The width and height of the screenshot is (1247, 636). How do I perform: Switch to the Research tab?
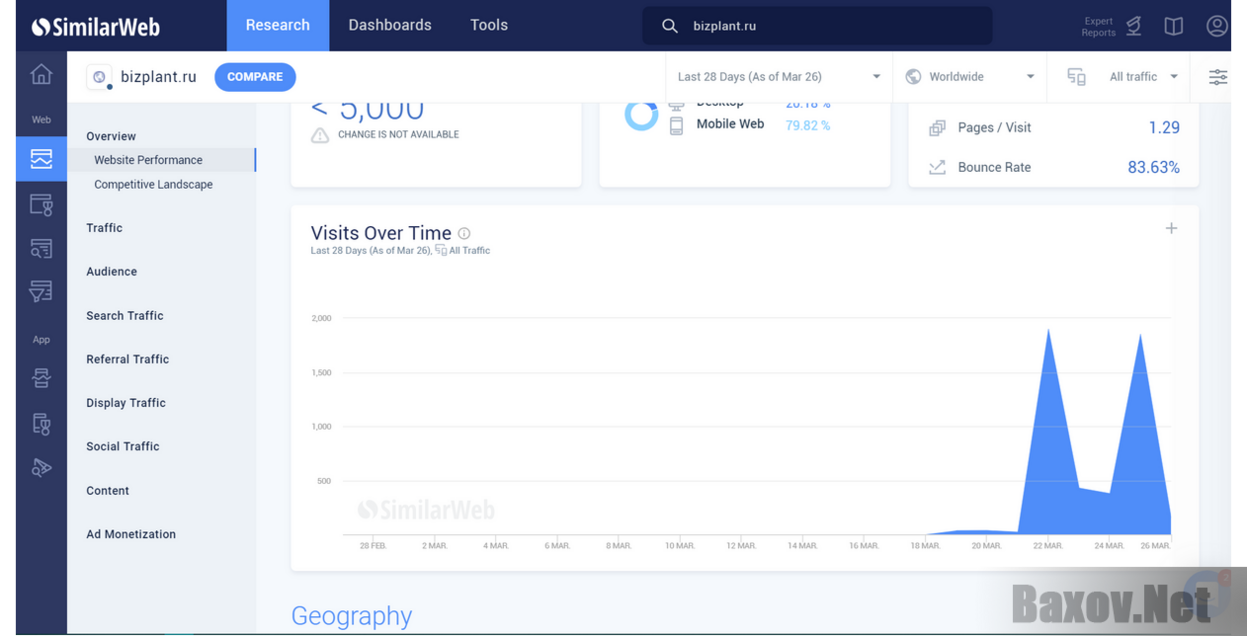click(x=278, y=26)
